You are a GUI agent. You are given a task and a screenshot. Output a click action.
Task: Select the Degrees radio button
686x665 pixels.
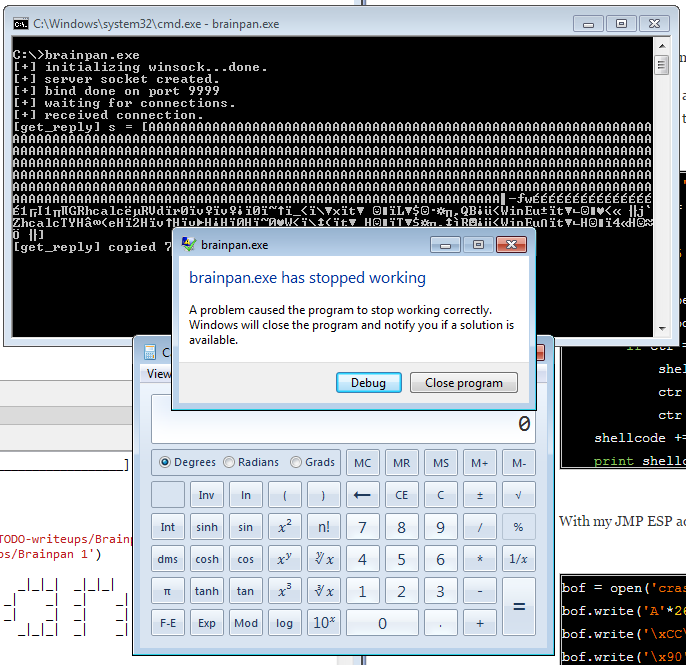point(165,462)
